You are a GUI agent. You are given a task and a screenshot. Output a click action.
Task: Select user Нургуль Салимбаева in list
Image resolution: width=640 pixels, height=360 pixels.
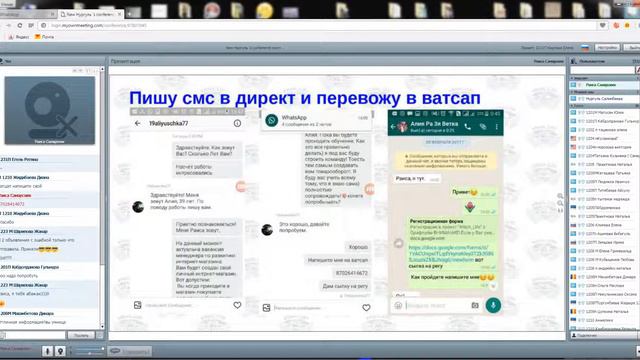tap(605, 99)
